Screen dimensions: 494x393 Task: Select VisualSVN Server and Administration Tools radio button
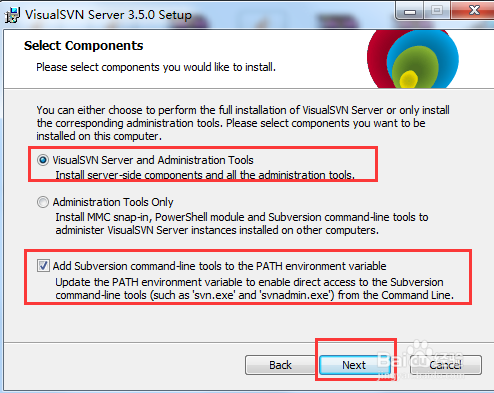coord(43,160)
